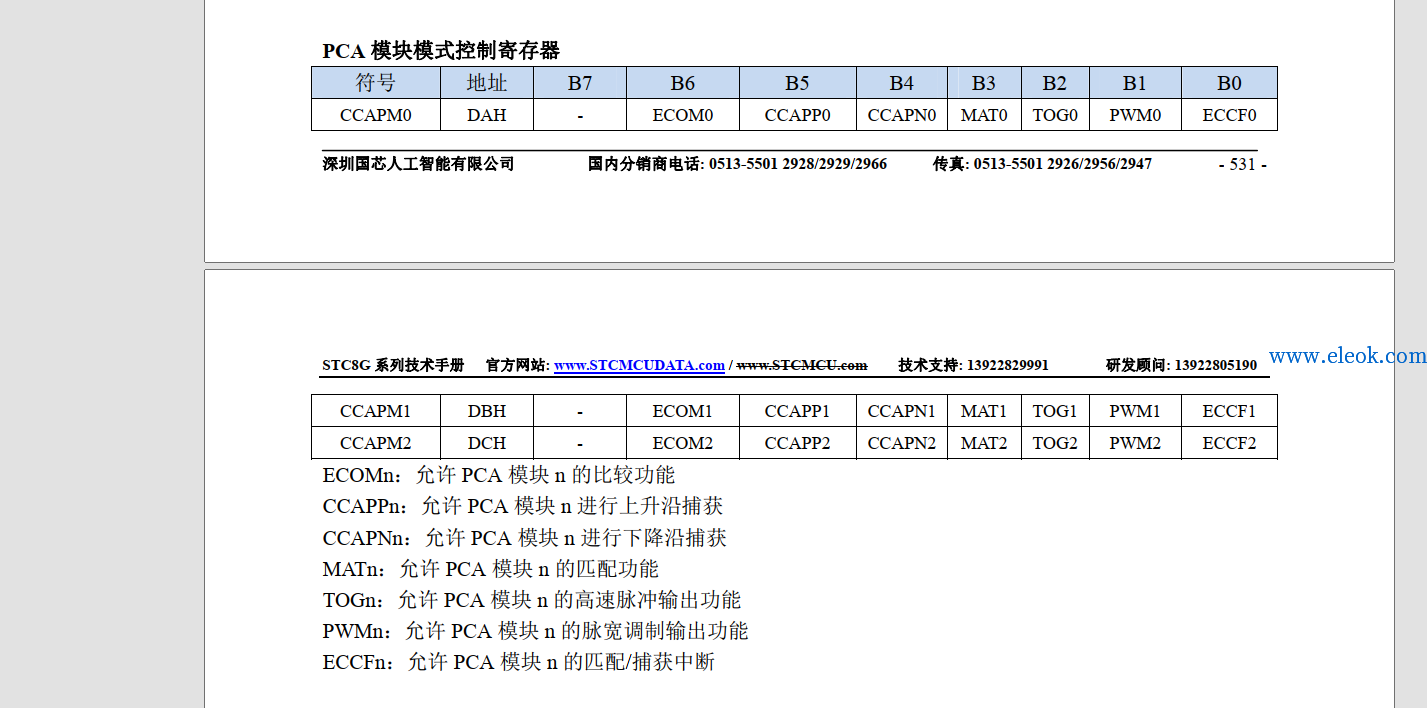The width and height of the screenshot is (1427, 708).
Task: Click the B4 header cell
Action: 902,83
